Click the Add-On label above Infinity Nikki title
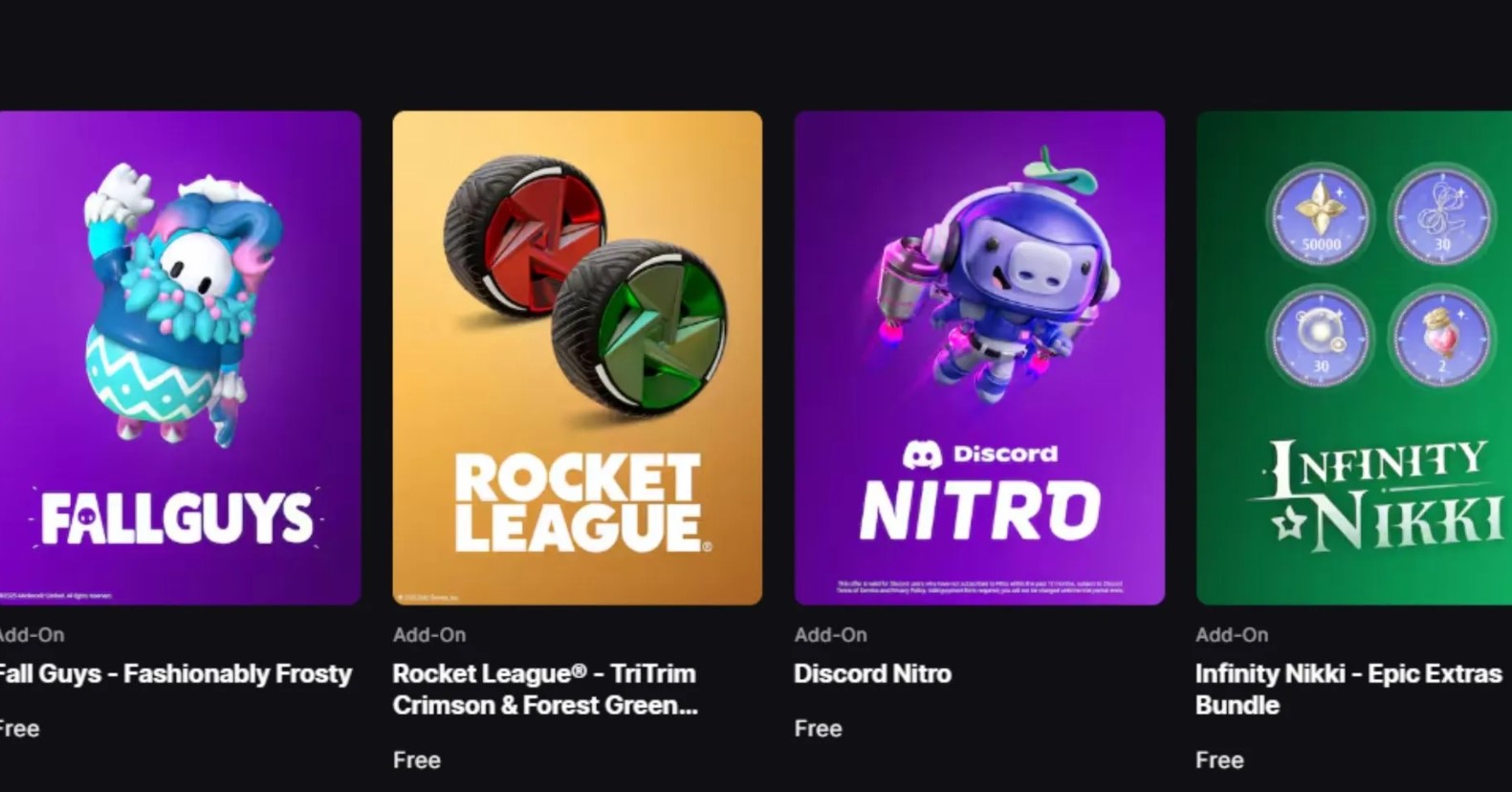The width and height of the screenshot is (1512, 792). [x=1232, y=635]
